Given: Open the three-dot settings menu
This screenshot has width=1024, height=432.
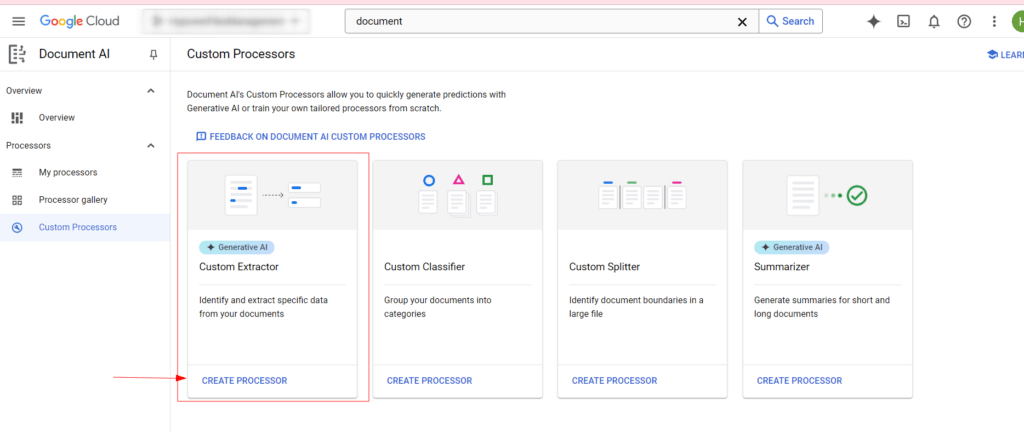Looking at the screenshot, I should tap(994, 21).
